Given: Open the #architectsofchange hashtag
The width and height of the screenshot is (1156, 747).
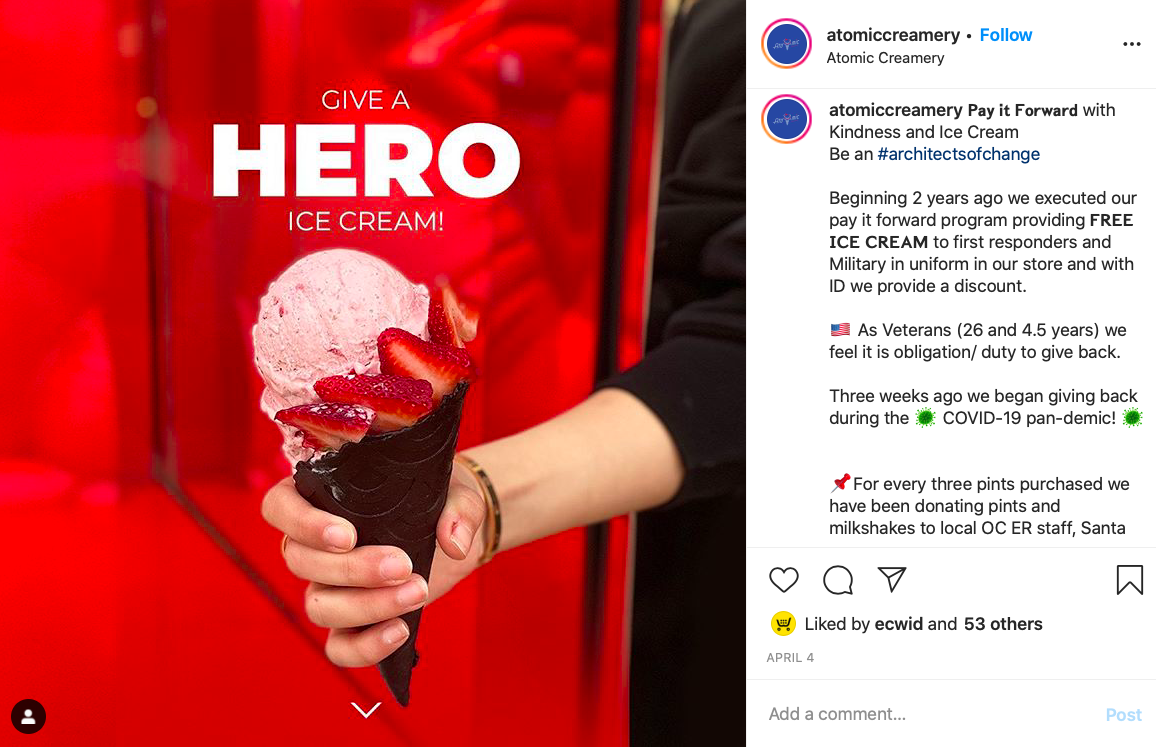Looking at the screenshot, I should pyautogui.click(x=958, y=154).
